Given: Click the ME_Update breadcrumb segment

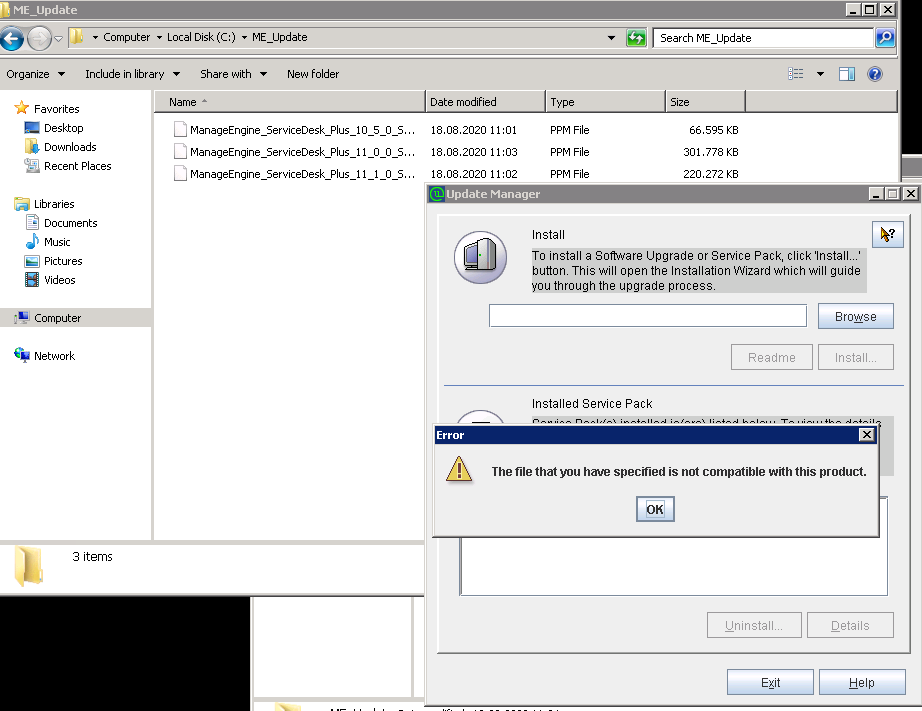Looking at the screenshot, I should (279, 37).
